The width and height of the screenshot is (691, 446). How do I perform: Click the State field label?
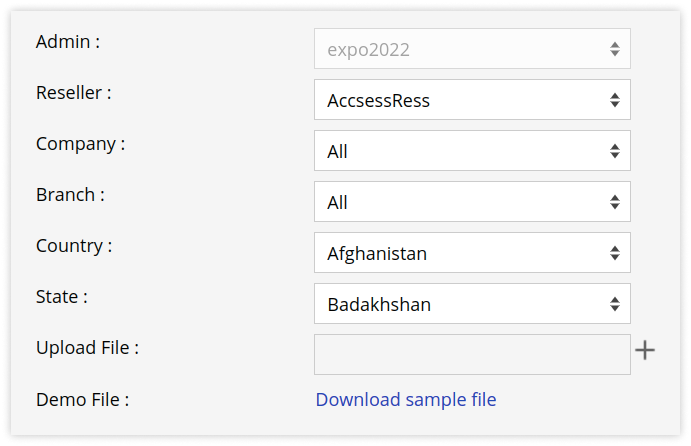tap(62, 297)
